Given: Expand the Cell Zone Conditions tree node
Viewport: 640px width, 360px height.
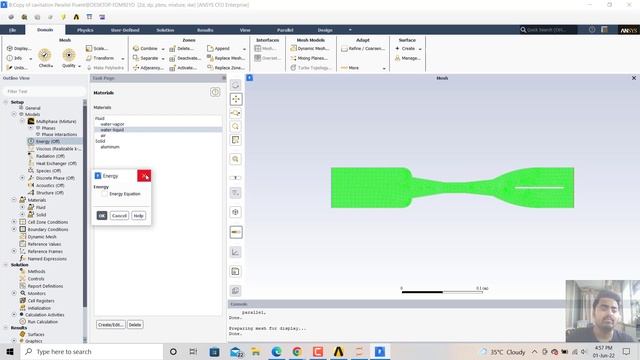Looking at the screenshot, I should coord(14,222).
